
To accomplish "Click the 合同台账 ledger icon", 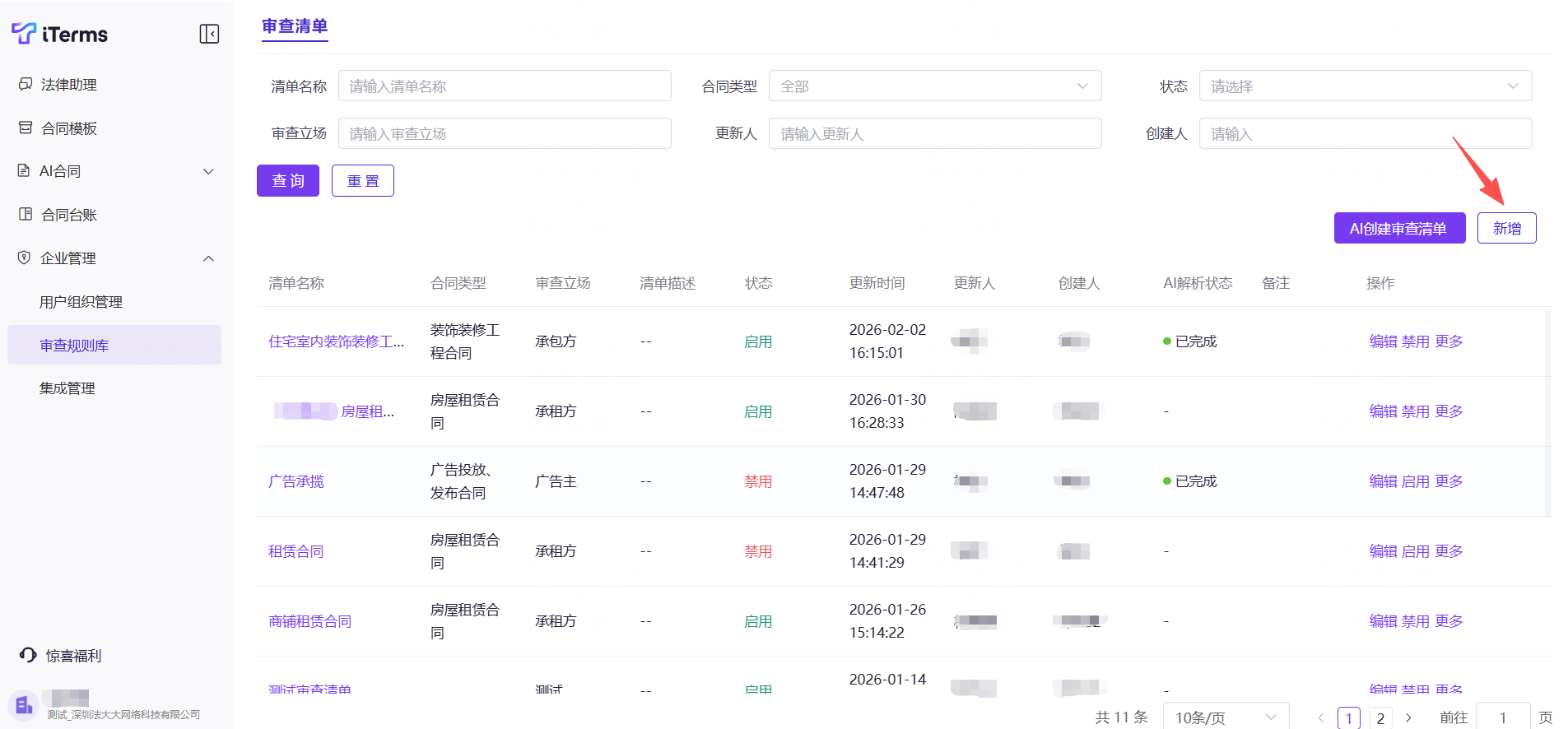I will (26, 214).
